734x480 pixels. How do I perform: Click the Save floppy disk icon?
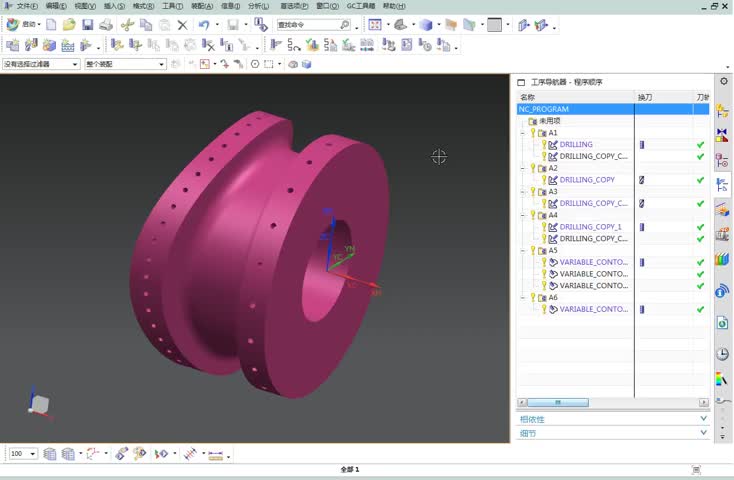(87, 25)
